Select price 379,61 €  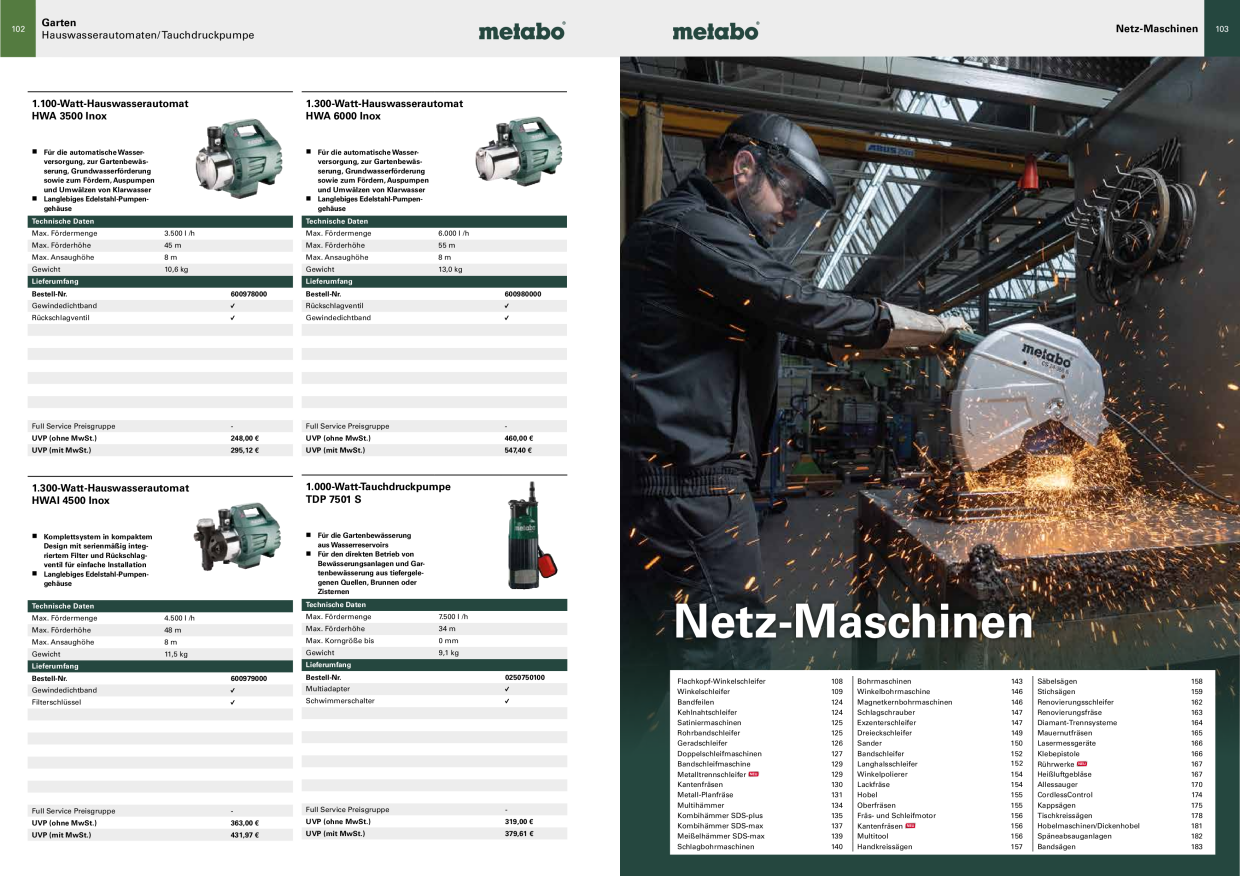518,833
